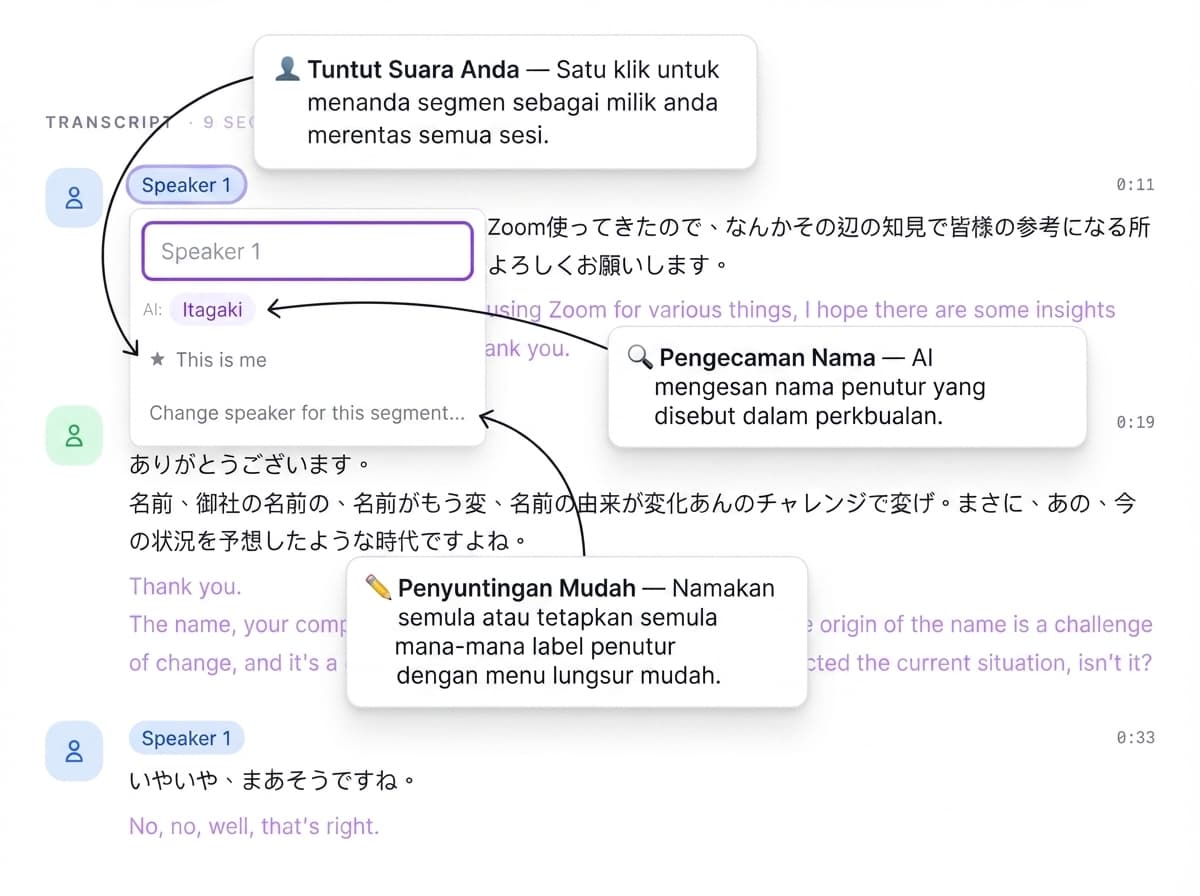Jump to the 0:19 timestamp
The height and width of the screenshot is (896, 1200).
[1135, 422]
